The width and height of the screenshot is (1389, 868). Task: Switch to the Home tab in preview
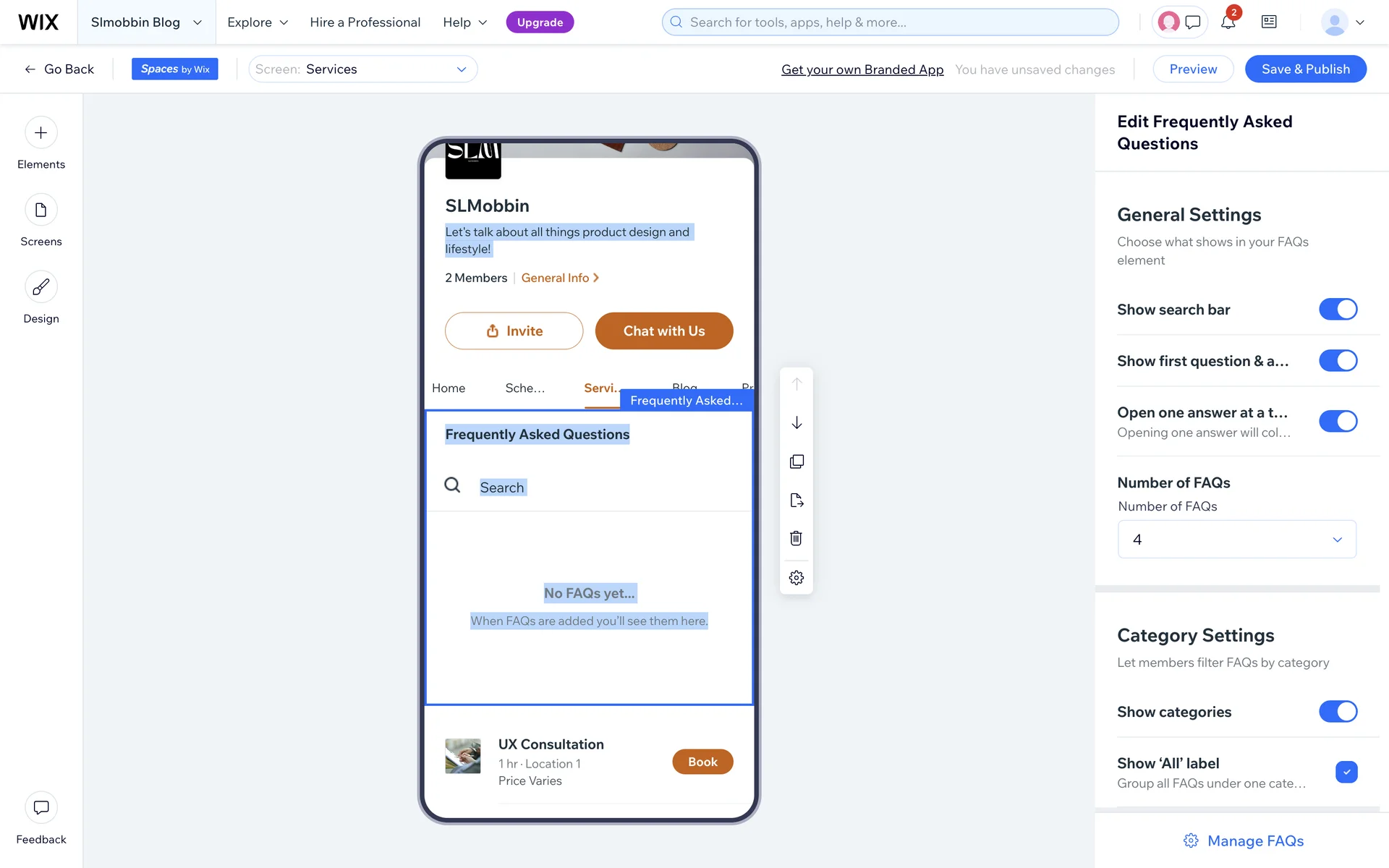[449, 388]
